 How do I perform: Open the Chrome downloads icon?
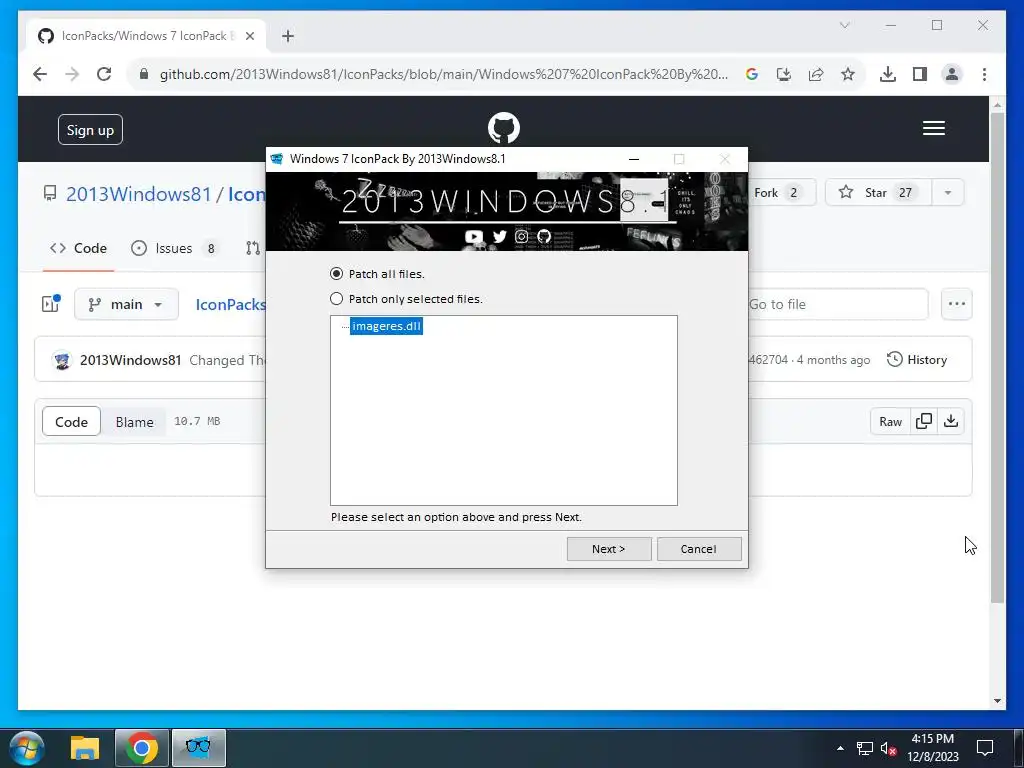tap(888, 74)
